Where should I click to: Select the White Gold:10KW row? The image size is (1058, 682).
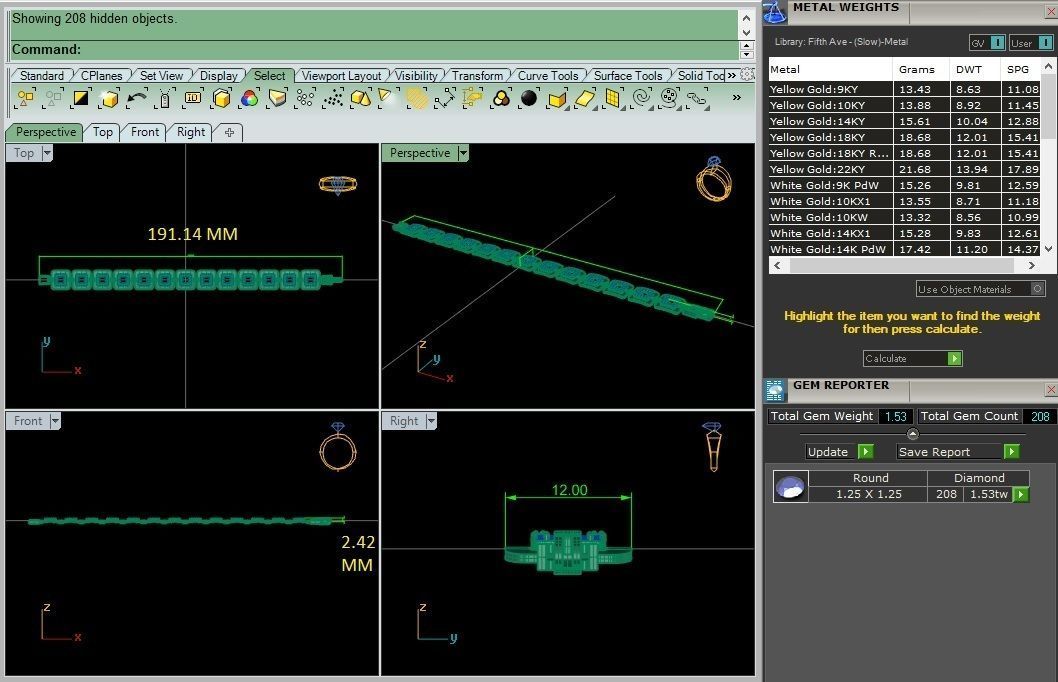pos(904,217)
